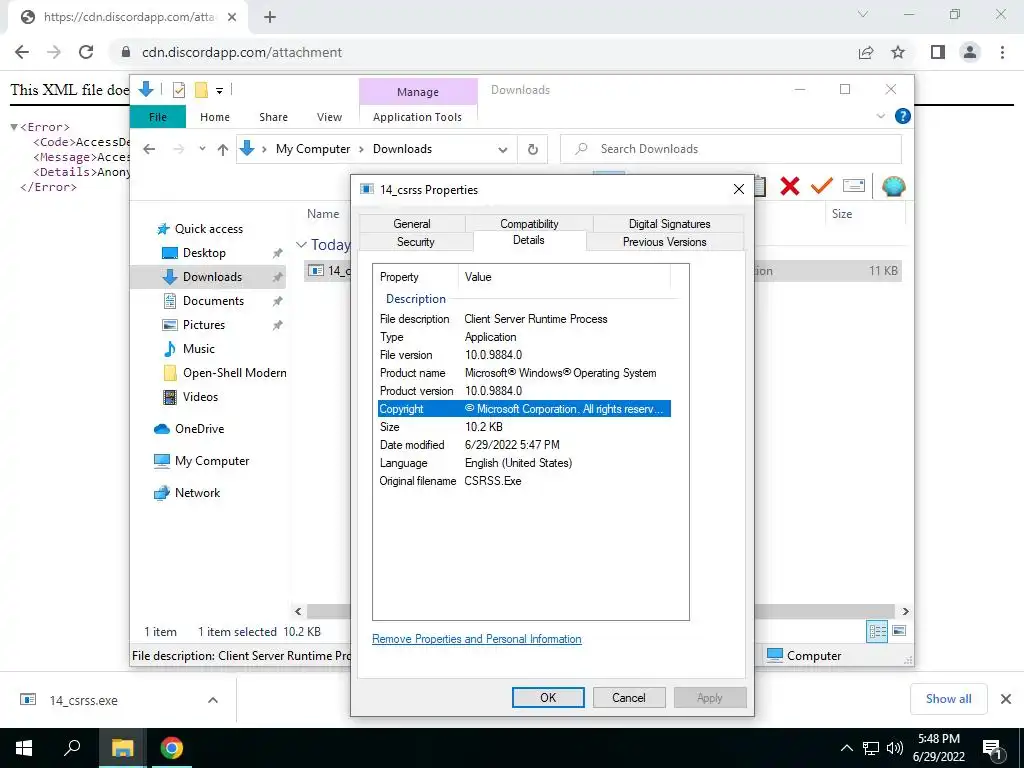
Task: Open the Open-Shell settings seashell icon
Action: click(893, 186)
